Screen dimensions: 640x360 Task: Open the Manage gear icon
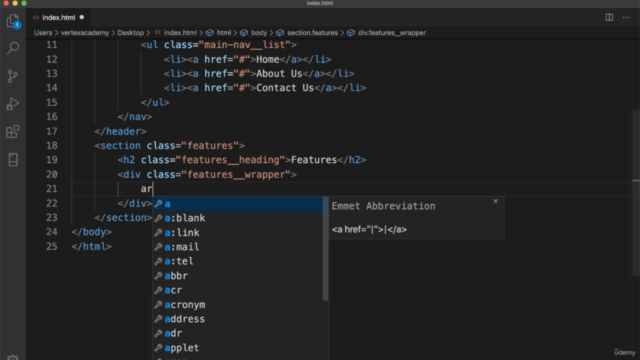click(x=13, y=358)
